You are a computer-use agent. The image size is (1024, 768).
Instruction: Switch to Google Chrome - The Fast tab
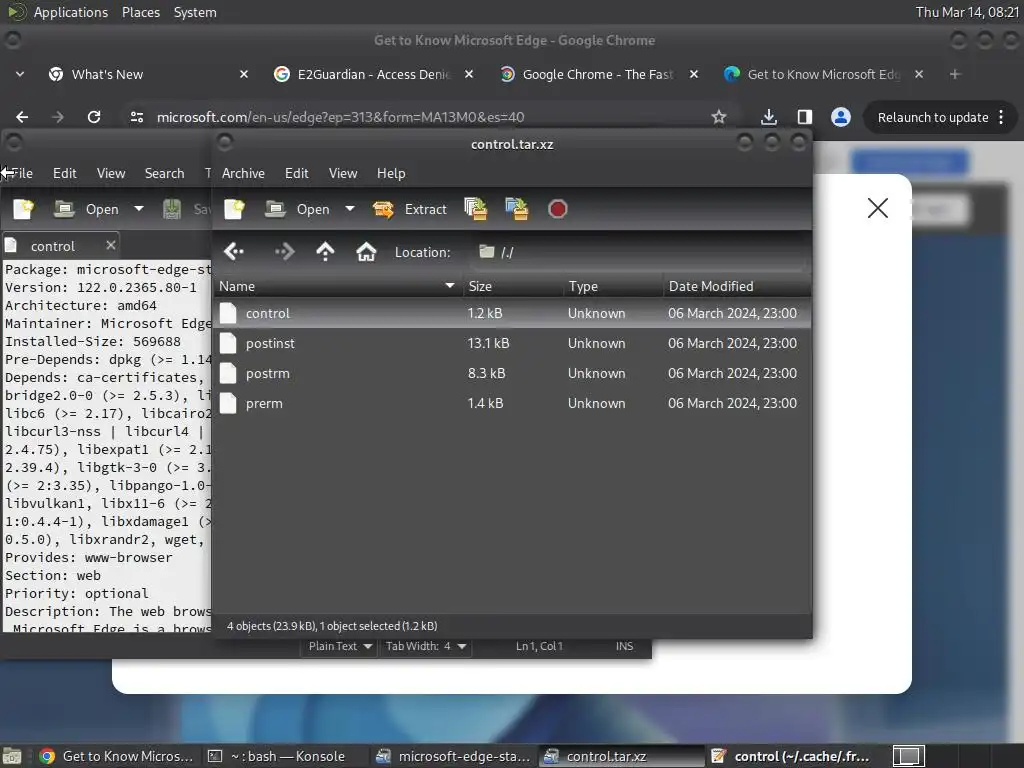(x=598, y=74)
